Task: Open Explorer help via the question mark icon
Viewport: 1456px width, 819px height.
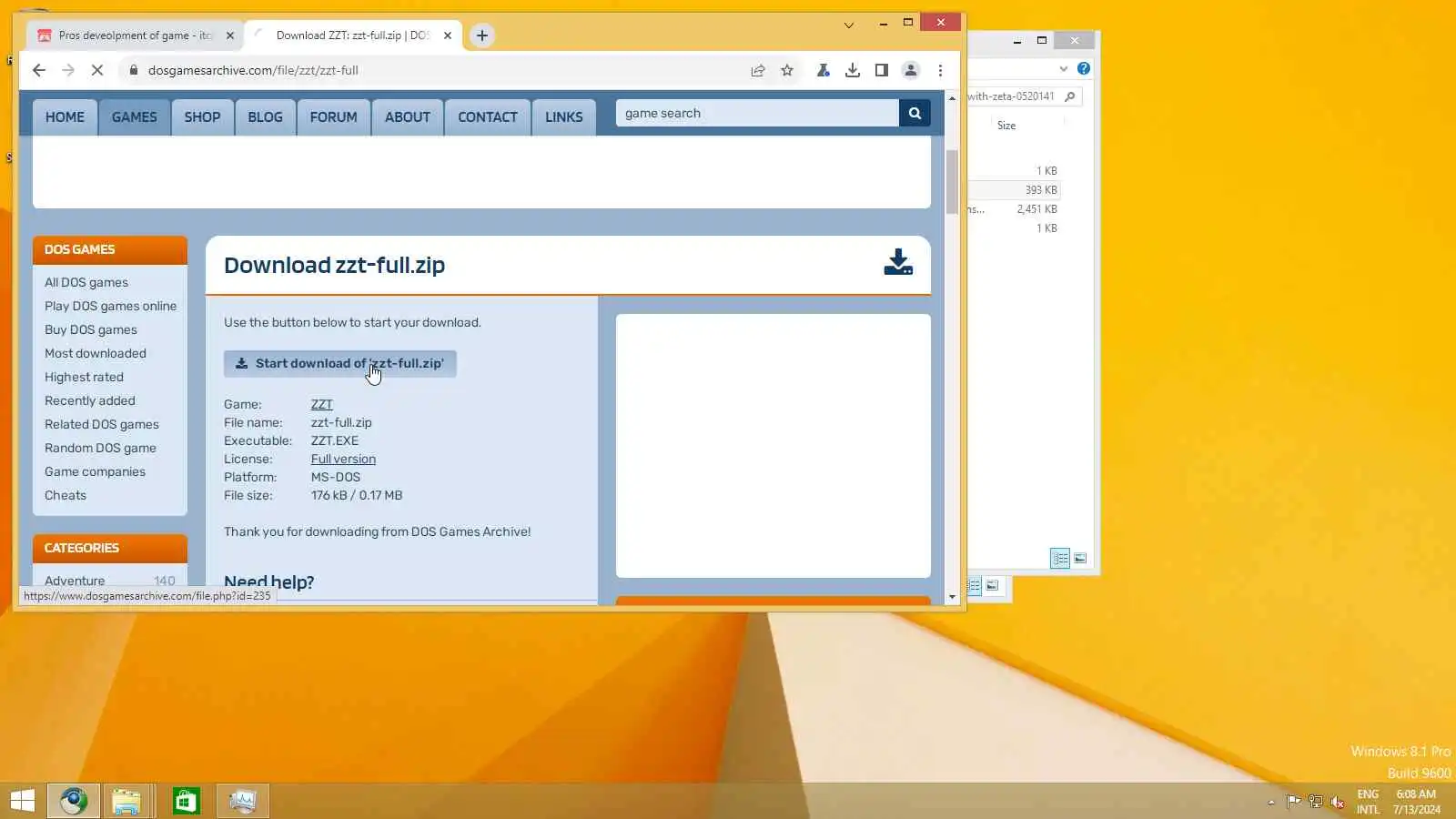Action: click(x=1083, y=68)
